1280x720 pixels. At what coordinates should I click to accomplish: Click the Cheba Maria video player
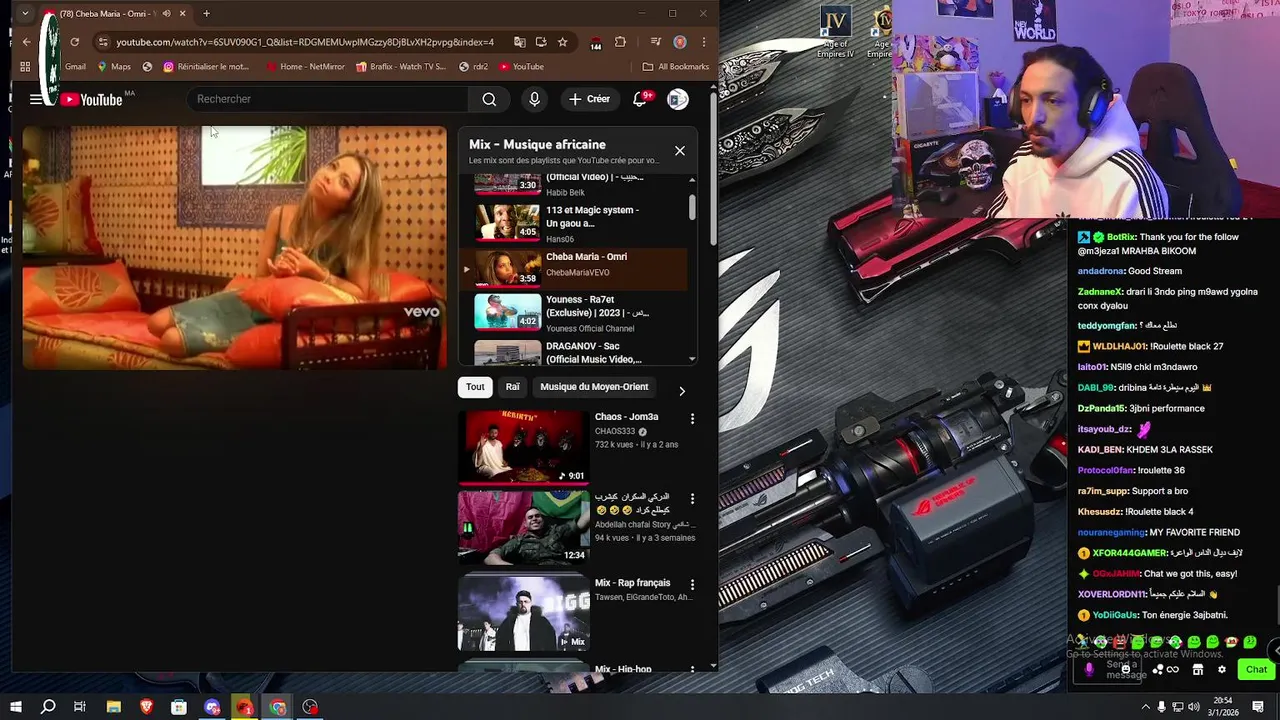click(x=234, y=248)
